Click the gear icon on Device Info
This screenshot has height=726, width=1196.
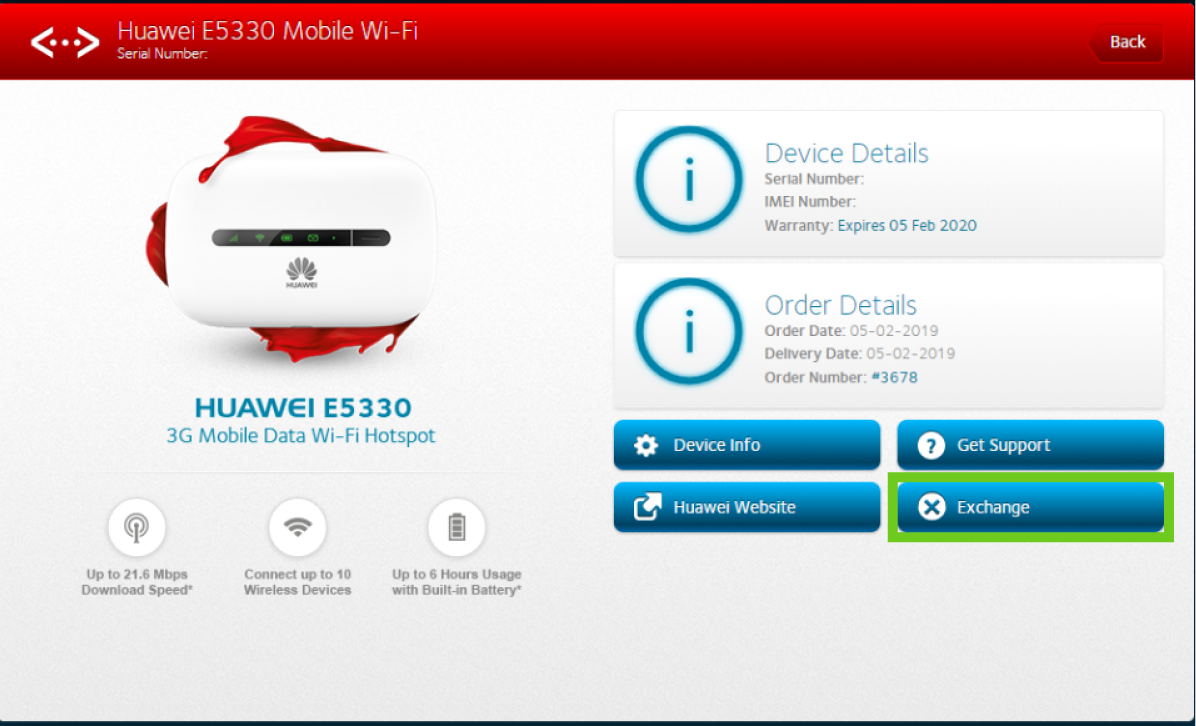coord(647,446)
